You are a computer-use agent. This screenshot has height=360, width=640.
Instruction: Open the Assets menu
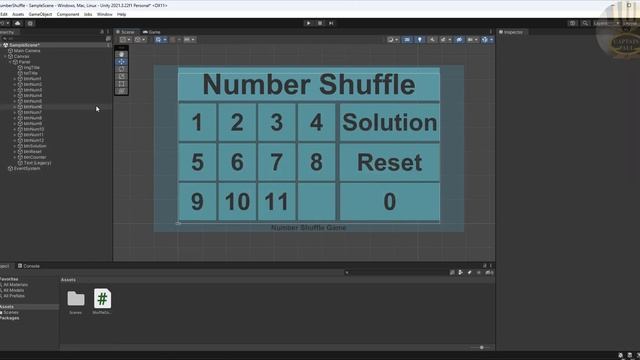(x=18, y=14)
